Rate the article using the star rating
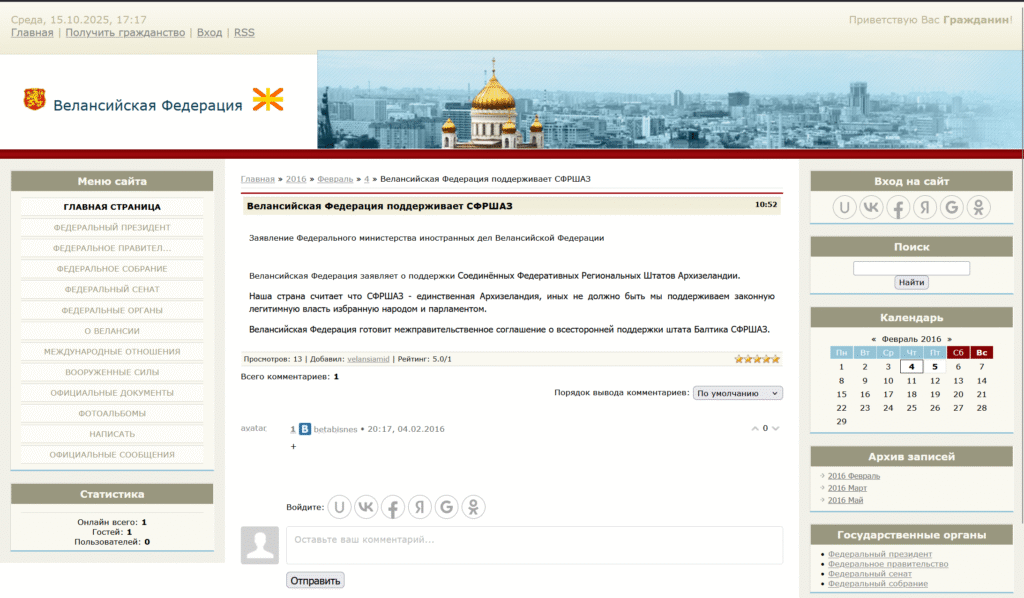This screenshot has width=1024, height=598. coord(757,358)
